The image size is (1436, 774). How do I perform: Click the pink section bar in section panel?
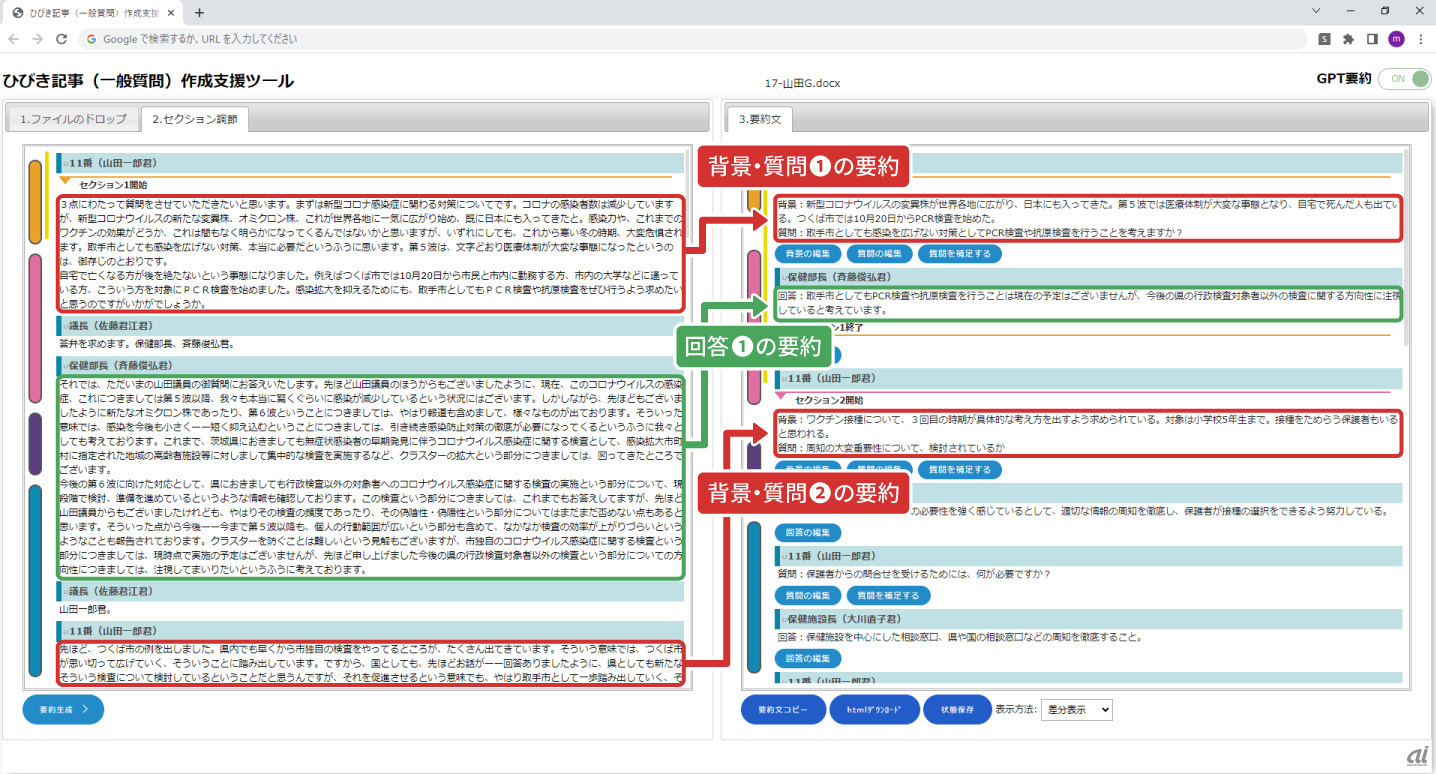(x=36, y=326)
